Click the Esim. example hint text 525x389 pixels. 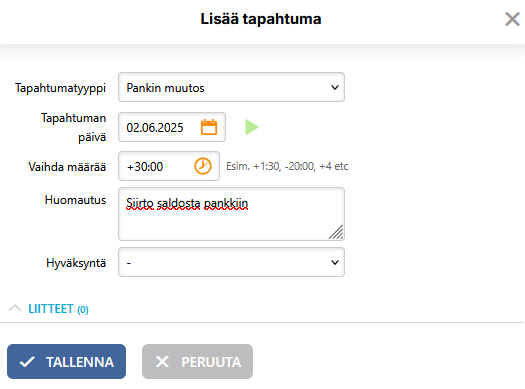287,166
